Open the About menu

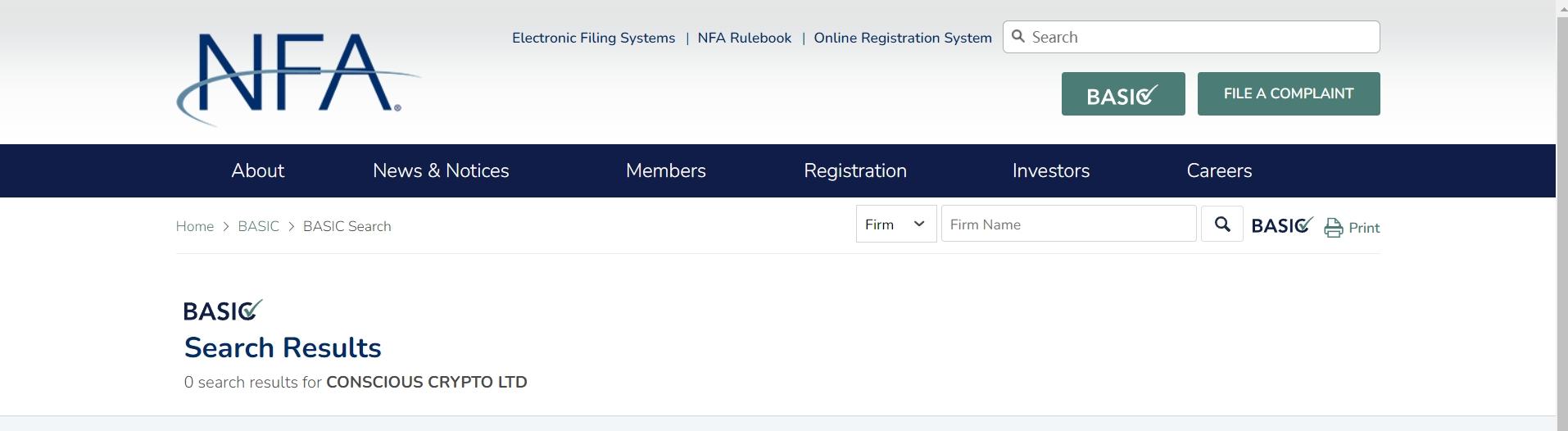258,170
